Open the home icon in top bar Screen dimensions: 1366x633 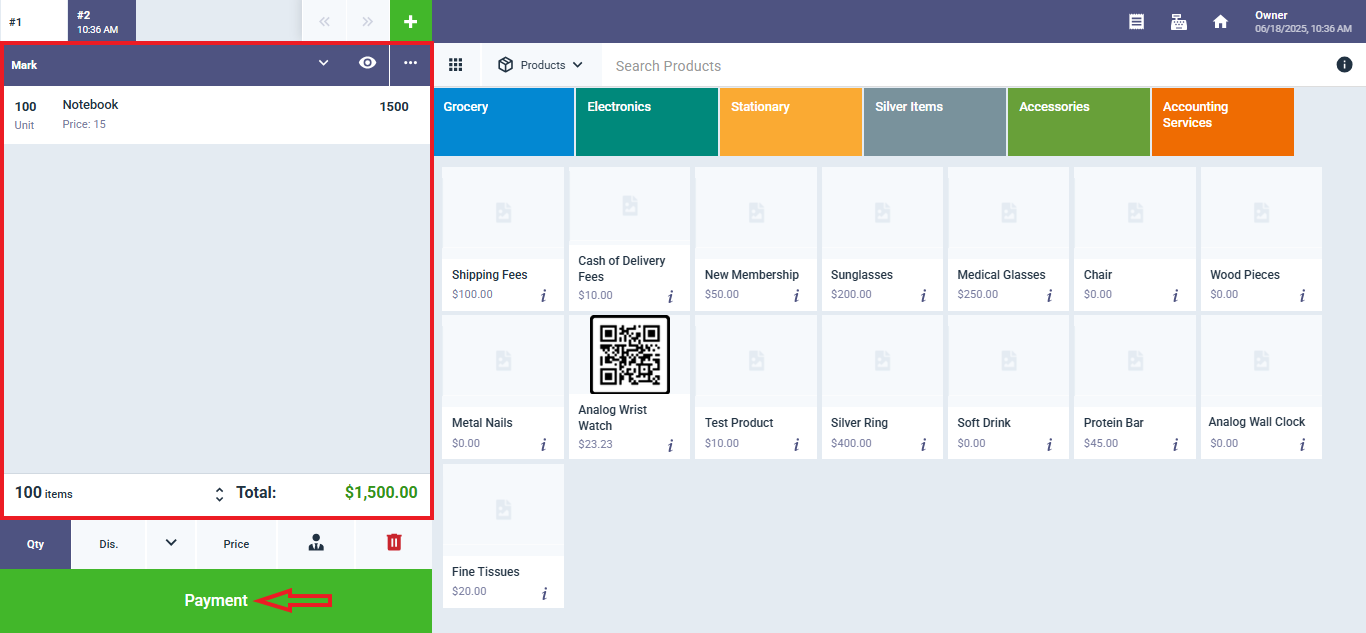(1220, 21)
